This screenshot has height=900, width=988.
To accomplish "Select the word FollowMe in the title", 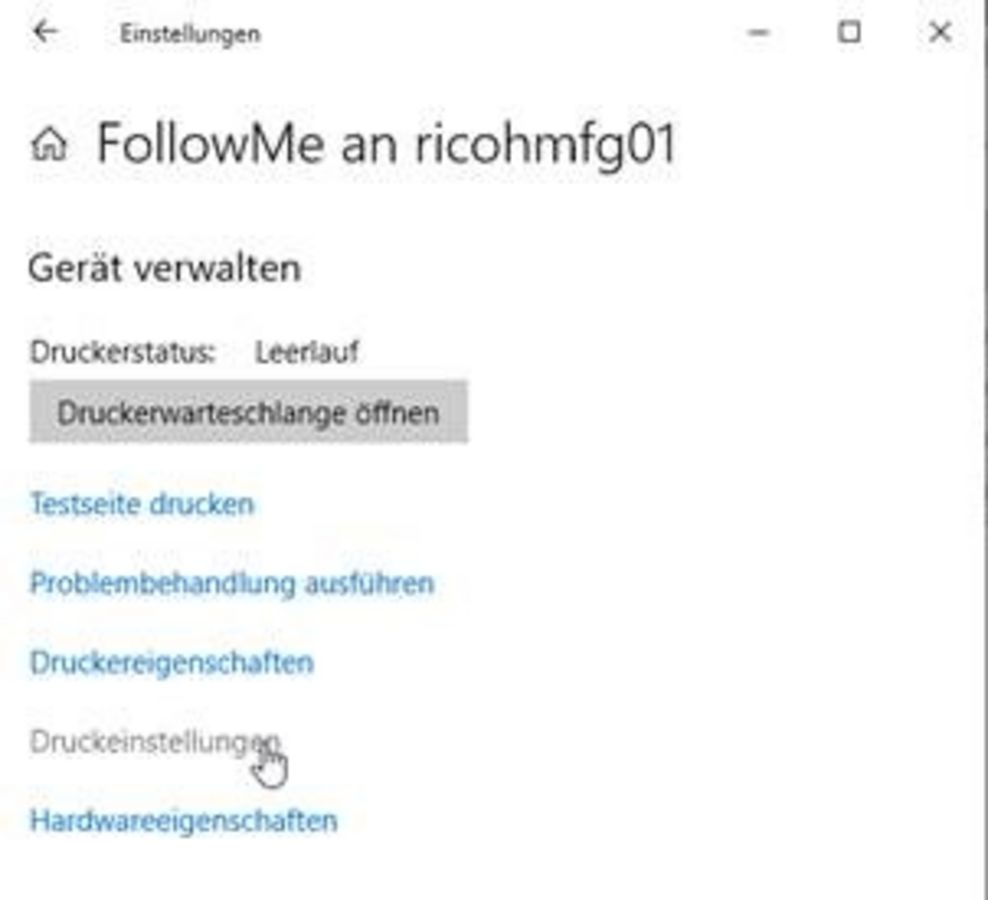I will (x=210, y=143).
